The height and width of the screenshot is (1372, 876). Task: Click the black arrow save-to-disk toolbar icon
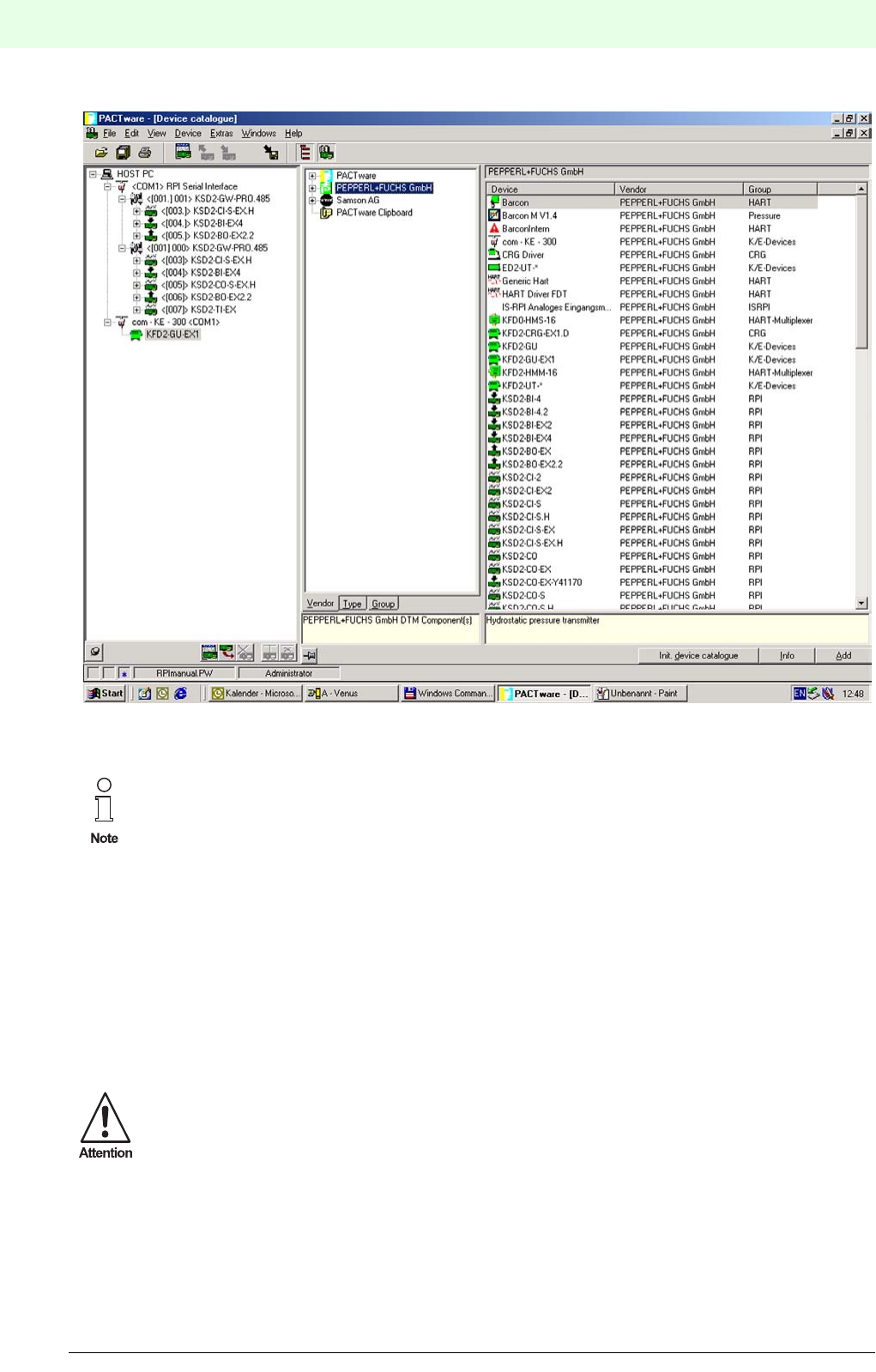(271, 153)
